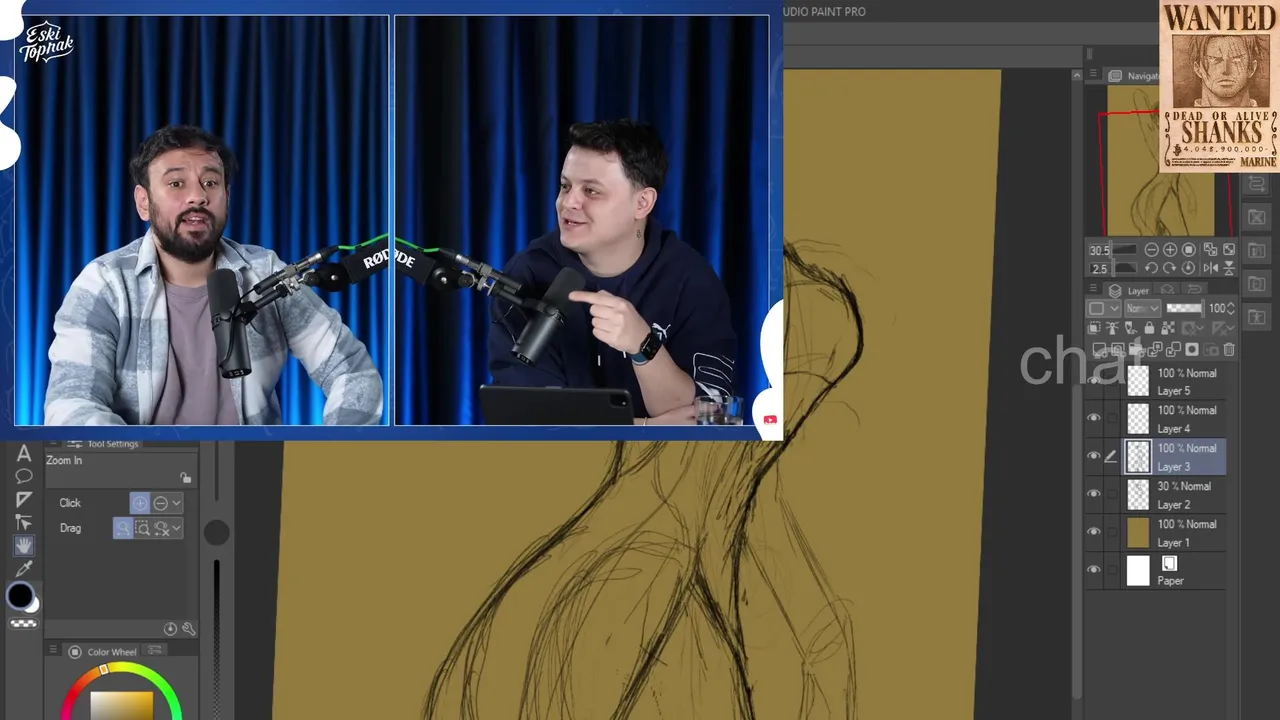The height and width of the screenshot is (720, 1280).
Task: Switch to Navigator tab
Action: coord(1135,76)
